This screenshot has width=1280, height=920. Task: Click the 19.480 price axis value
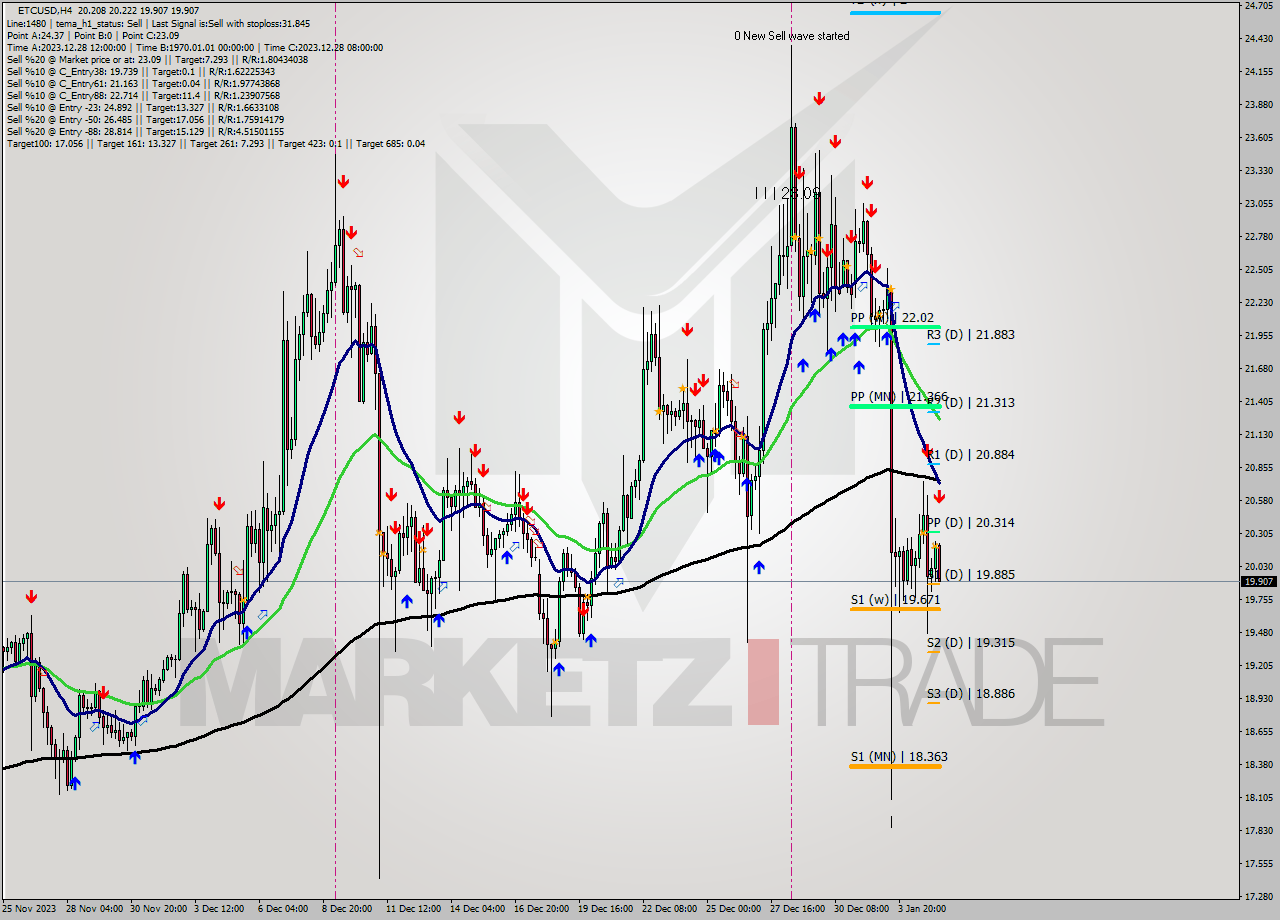coord(1257,632)
